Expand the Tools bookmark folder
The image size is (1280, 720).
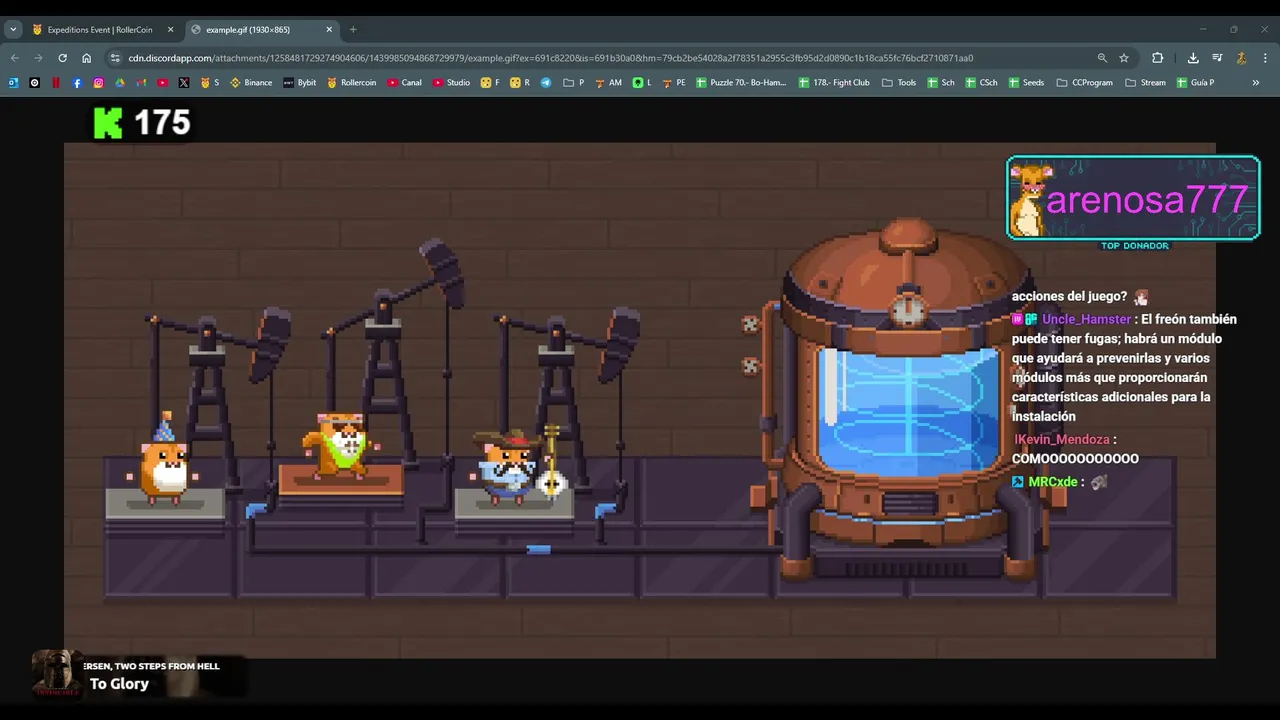coord(899,83)
